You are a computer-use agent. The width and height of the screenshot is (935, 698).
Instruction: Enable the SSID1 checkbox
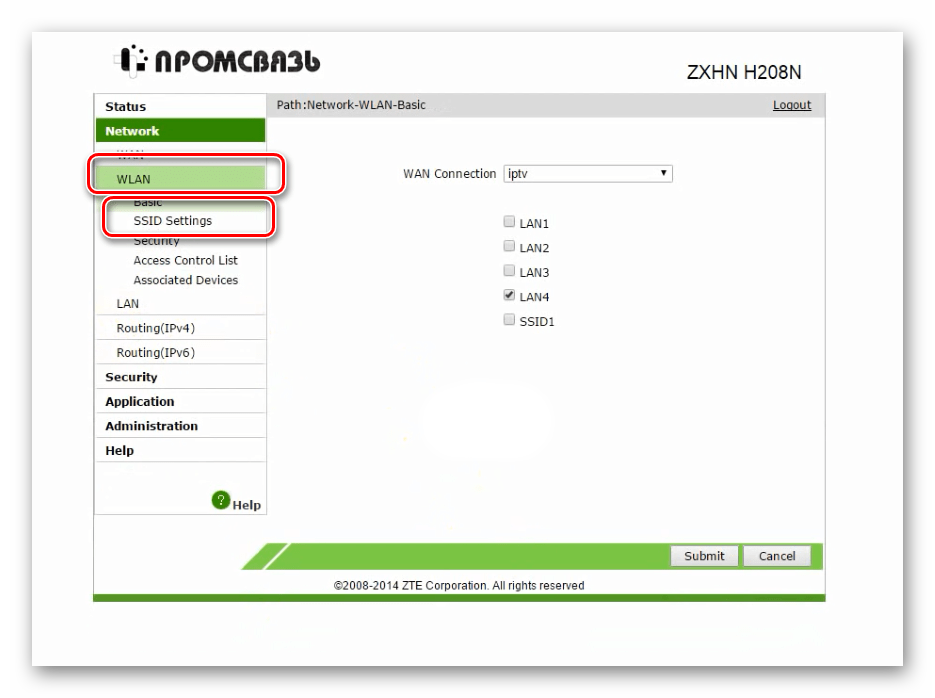(509, 319)
